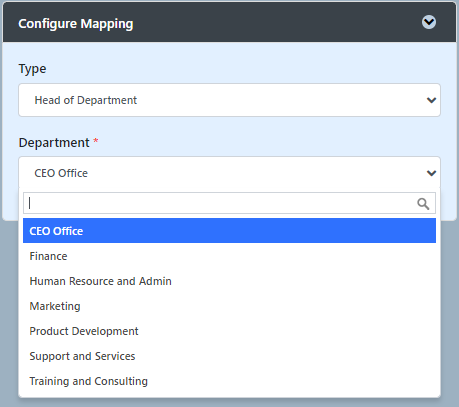Image resolution: width=459 pixels, height=407 pixels.
Task: Open the Head of Department type dropdown
Action: 229,100
